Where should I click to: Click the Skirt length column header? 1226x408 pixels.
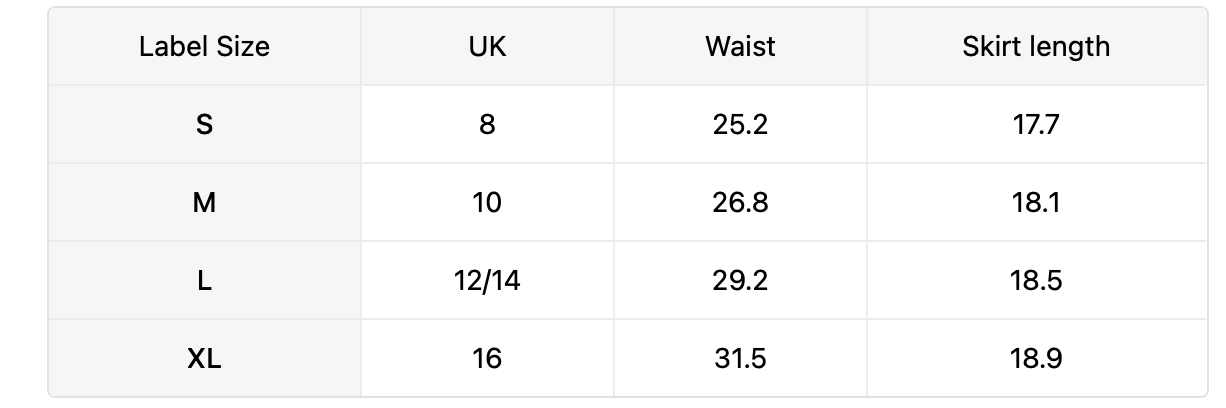point(1037,46)
